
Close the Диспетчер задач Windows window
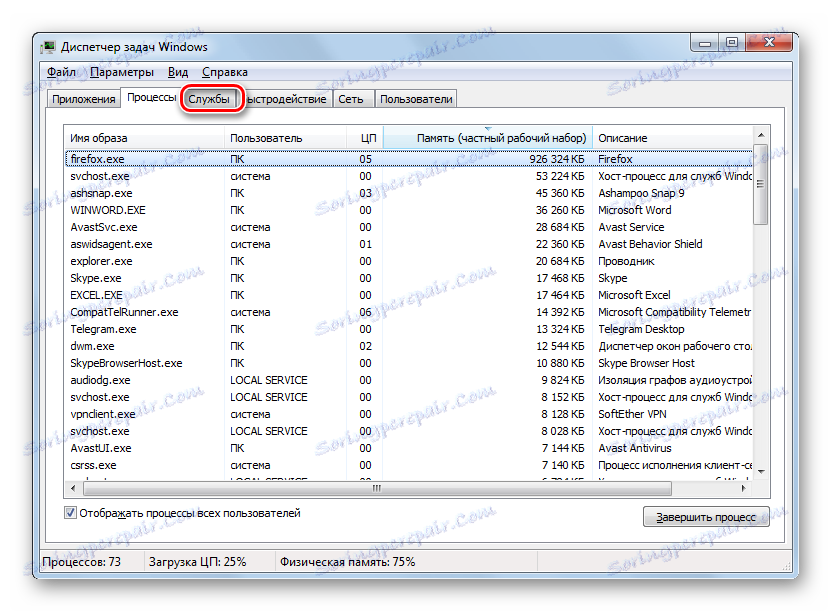(769, 42)
